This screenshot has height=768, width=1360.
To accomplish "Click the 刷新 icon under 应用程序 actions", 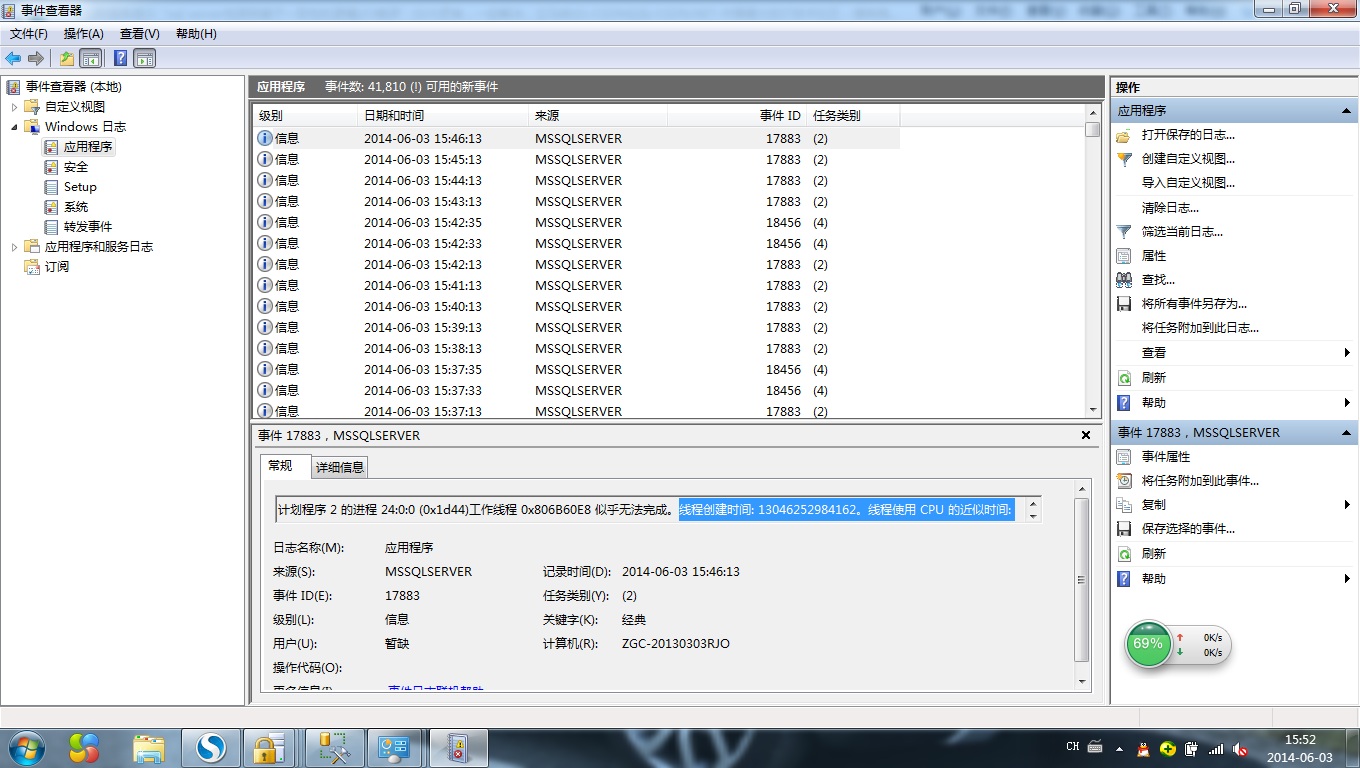I will [x=1124, y=378].
